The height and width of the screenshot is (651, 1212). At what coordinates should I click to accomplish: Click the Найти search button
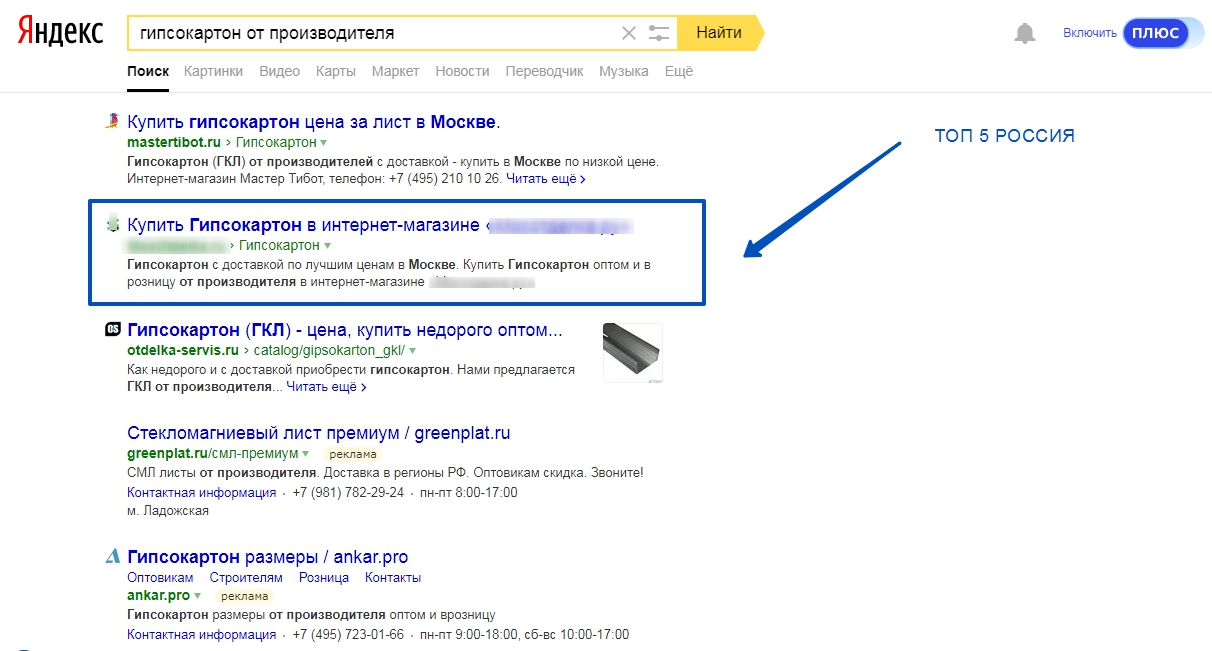point(719,33)
